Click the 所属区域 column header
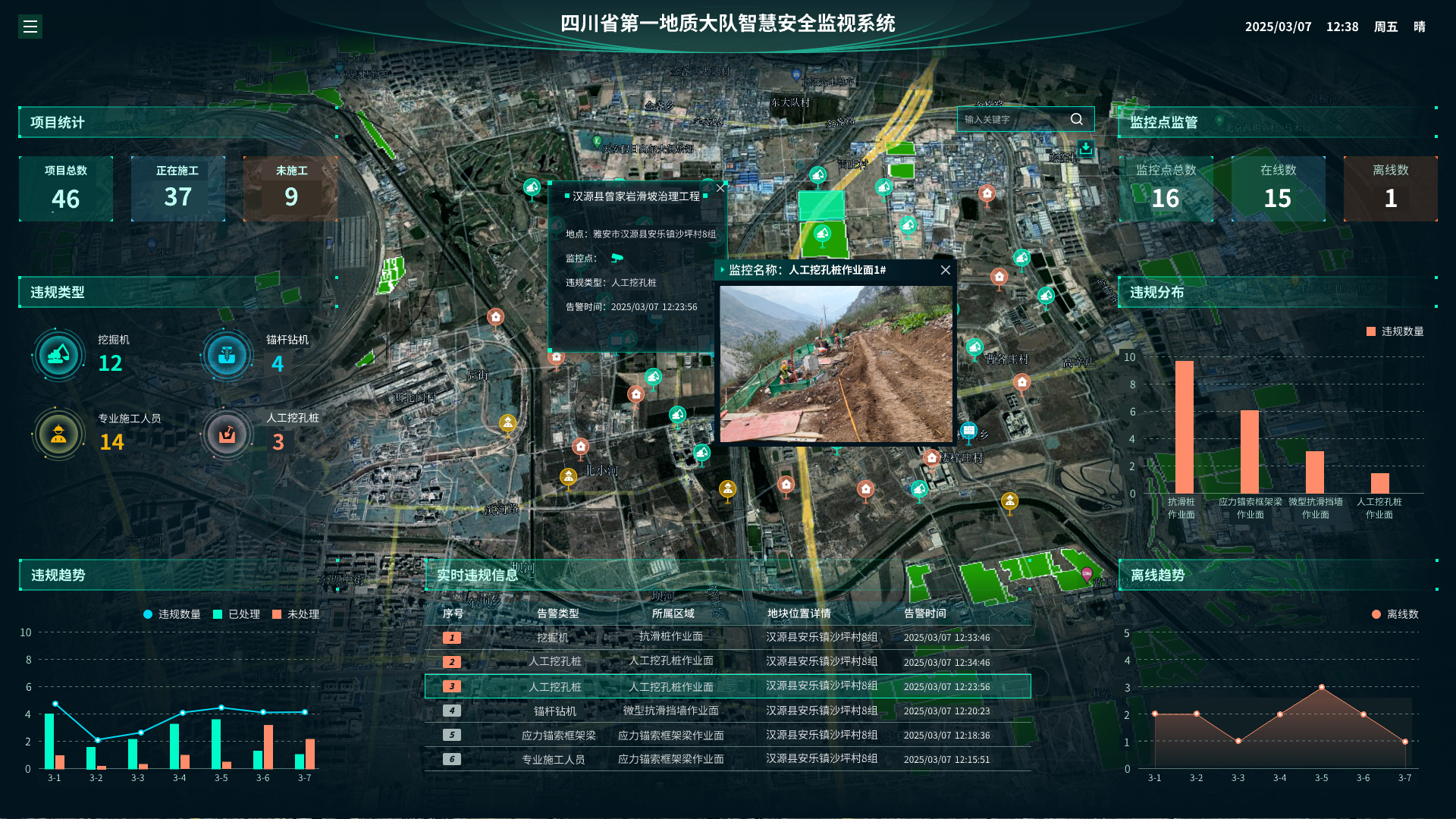The image size is (1456, 819). (x=673, y=613)
